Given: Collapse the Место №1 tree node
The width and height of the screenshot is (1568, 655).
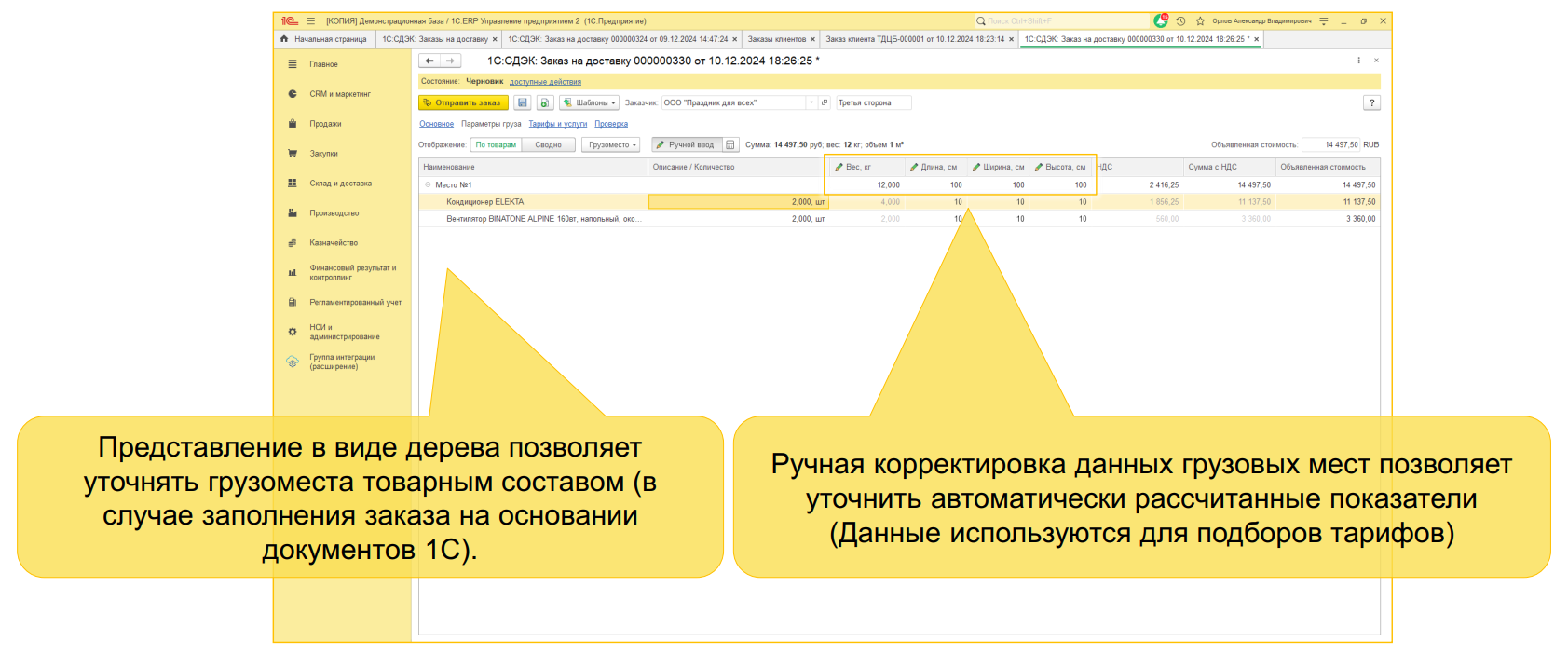Looking at the screenshot, I should coord(428,184).
